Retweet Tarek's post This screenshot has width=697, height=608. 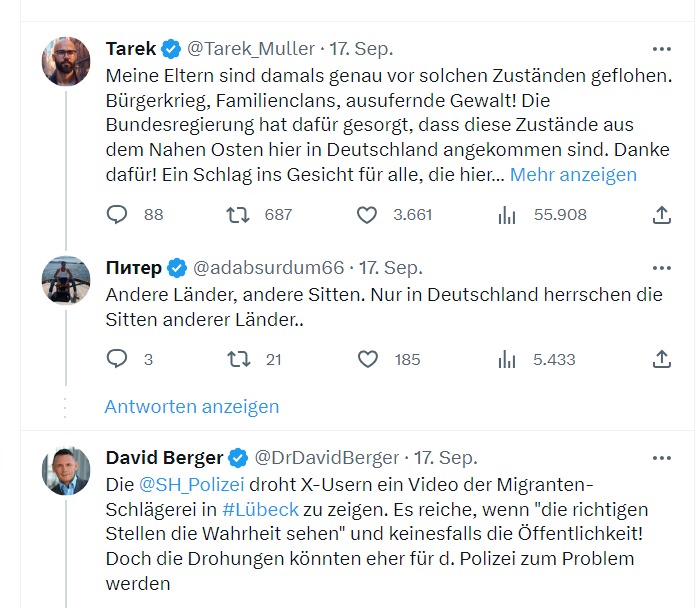coord(237,214)
